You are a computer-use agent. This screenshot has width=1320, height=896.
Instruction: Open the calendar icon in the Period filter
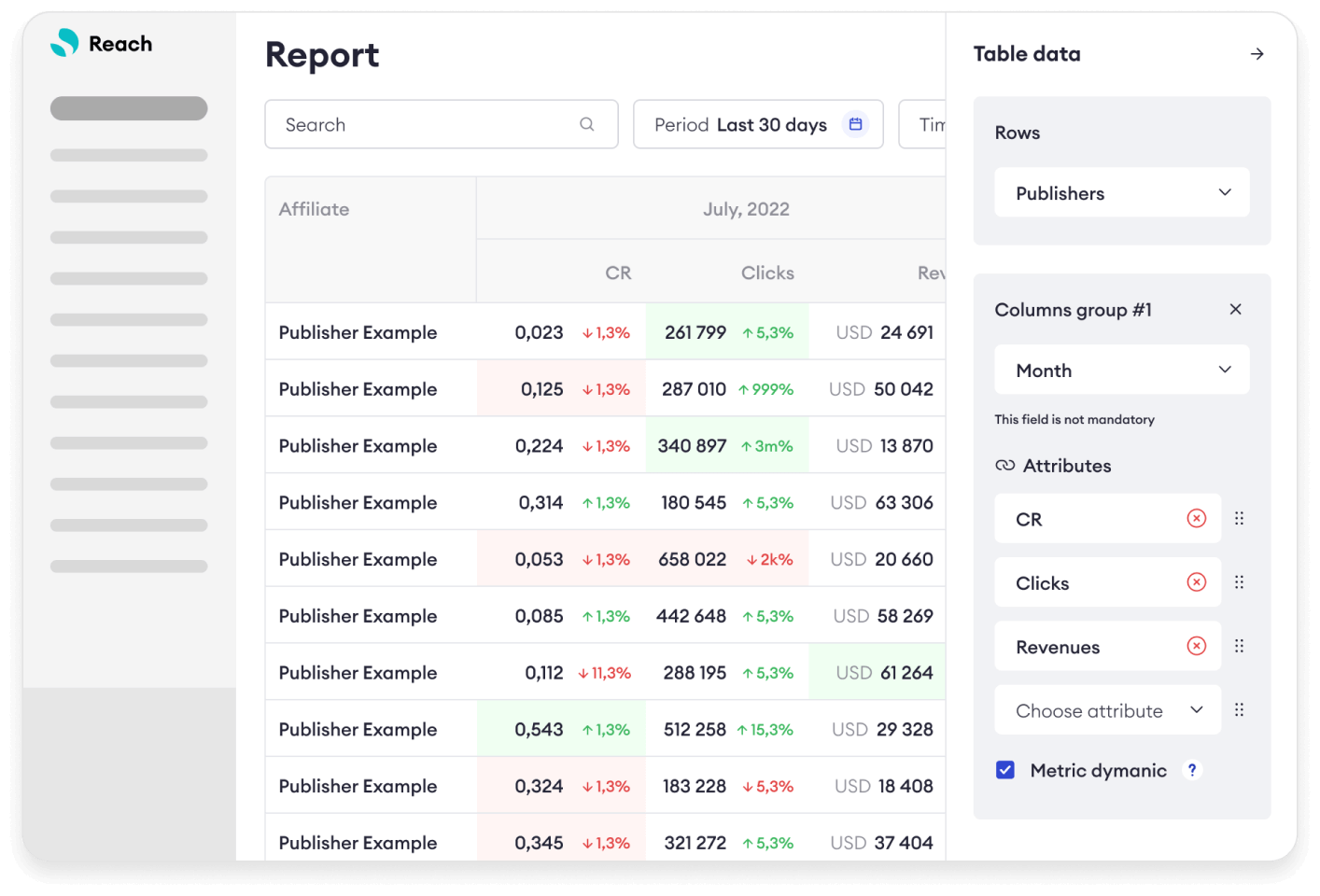pyautogui.click(x=855, y=123)
